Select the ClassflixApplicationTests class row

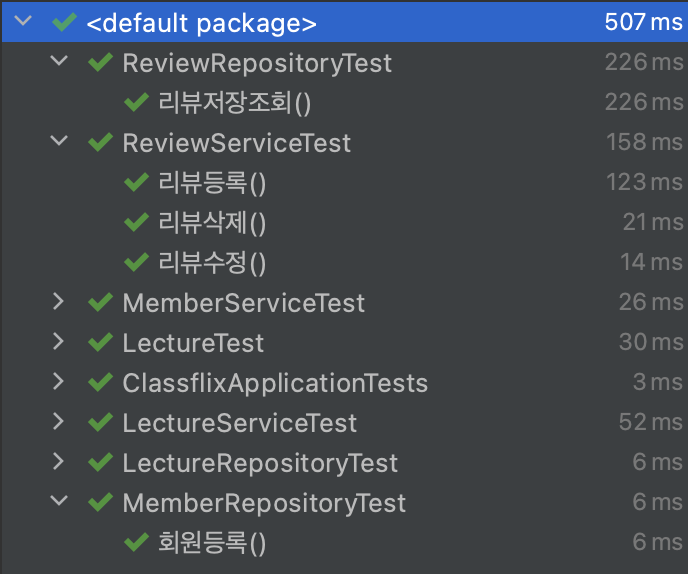pyautogui.click(x=344, y=382)
